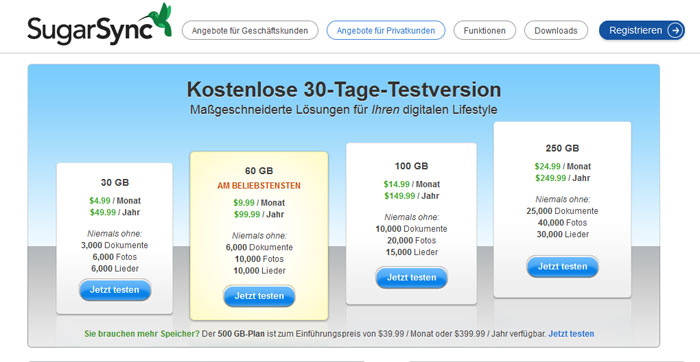
Task: Click the SugarSync wordmark text
Action: (x=89, y=30)
